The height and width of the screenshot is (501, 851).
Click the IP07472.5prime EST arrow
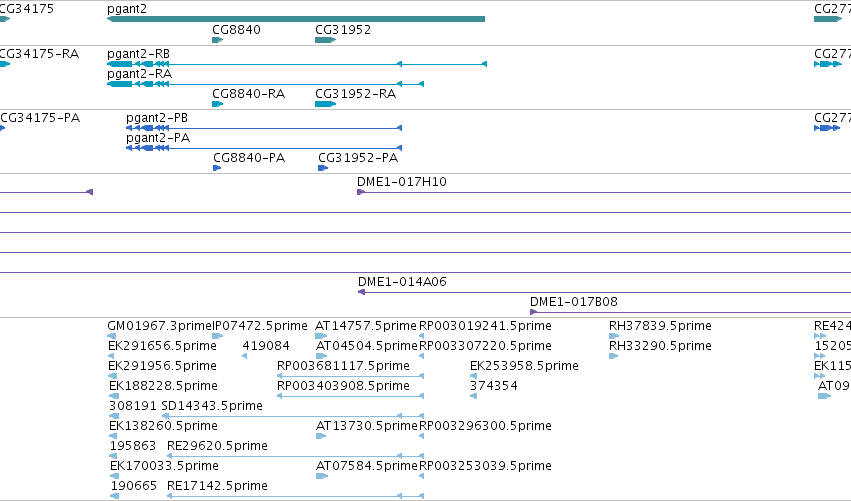(x=218, y=336)
